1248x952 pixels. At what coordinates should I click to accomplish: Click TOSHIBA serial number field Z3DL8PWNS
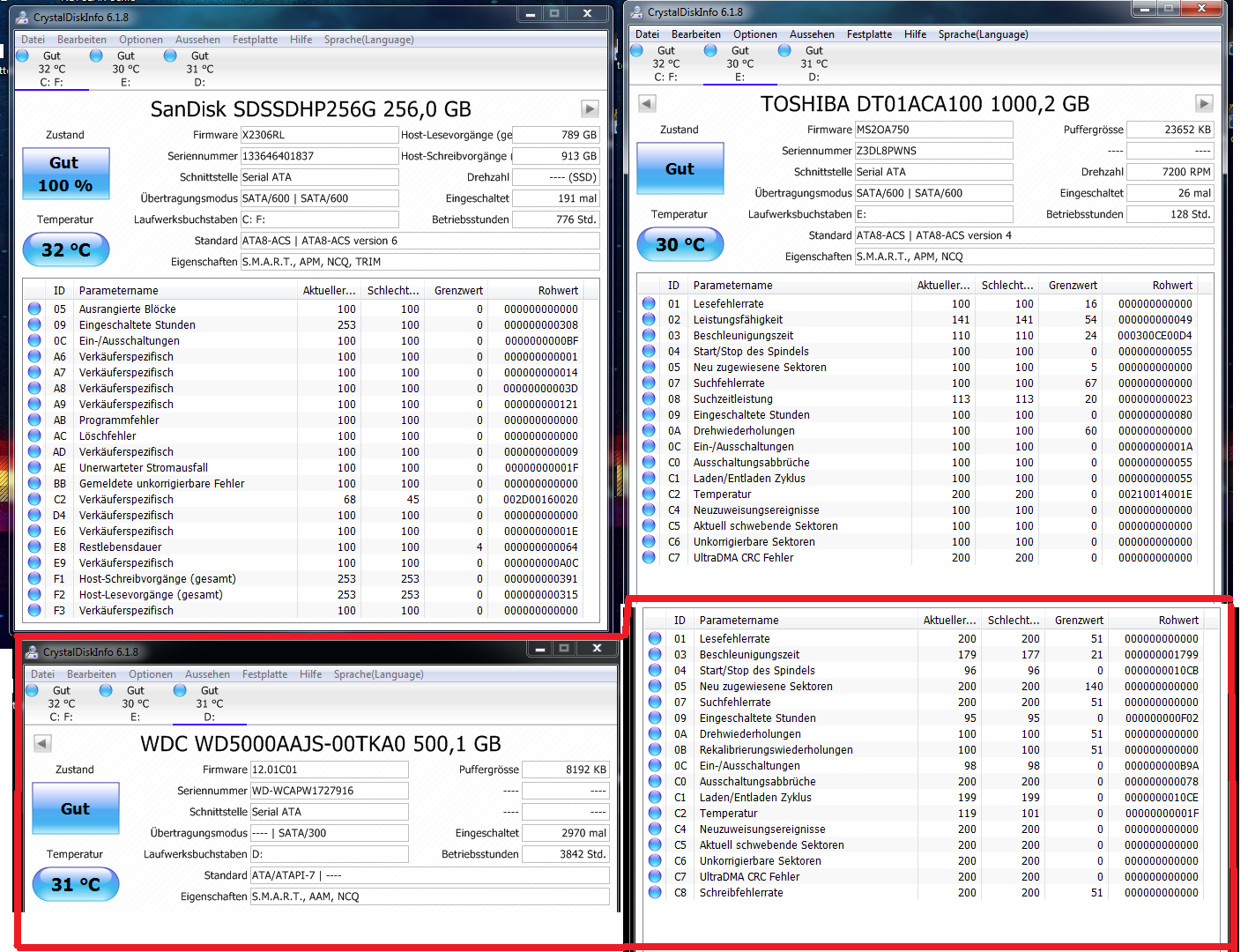point(933,151)
